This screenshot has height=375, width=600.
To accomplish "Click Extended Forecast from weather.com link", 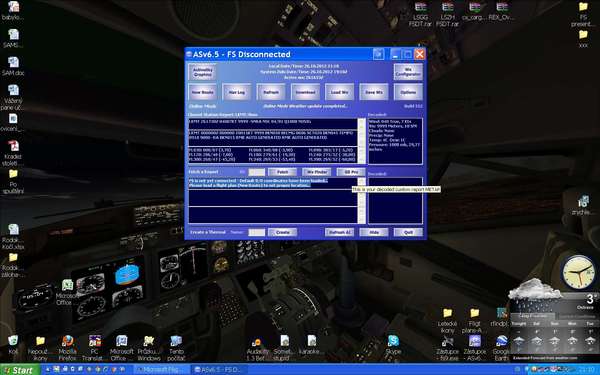I will 545,358.
